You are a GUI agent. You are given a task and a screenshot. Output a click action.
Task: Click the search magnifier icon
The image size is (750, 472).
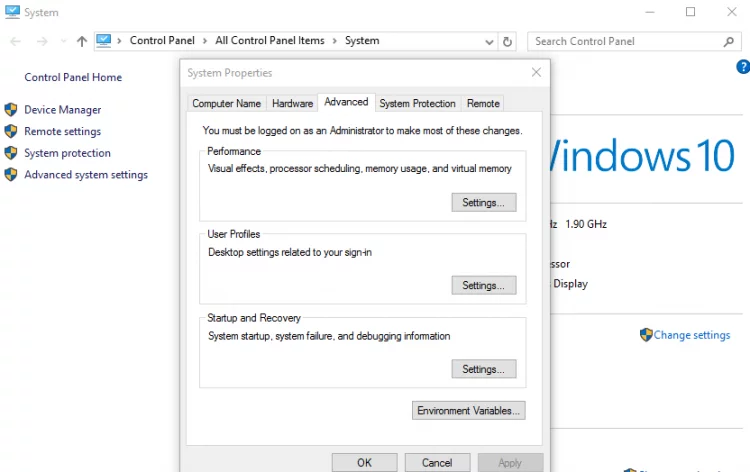click(728, 42)
